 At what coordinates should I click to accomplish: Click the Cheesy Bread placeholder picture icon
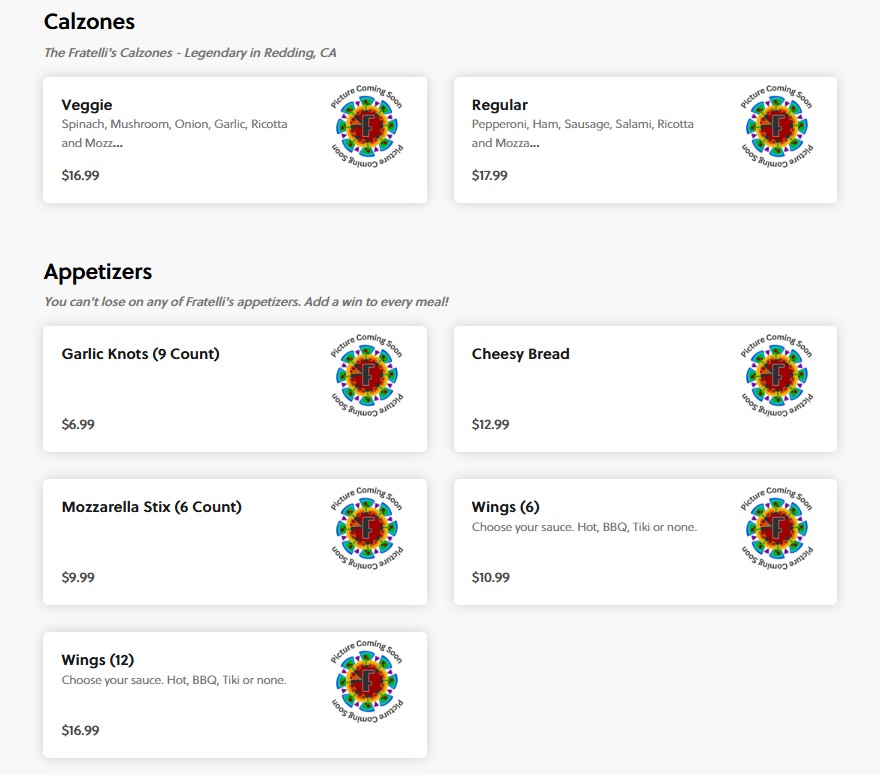tap(777, 375)
